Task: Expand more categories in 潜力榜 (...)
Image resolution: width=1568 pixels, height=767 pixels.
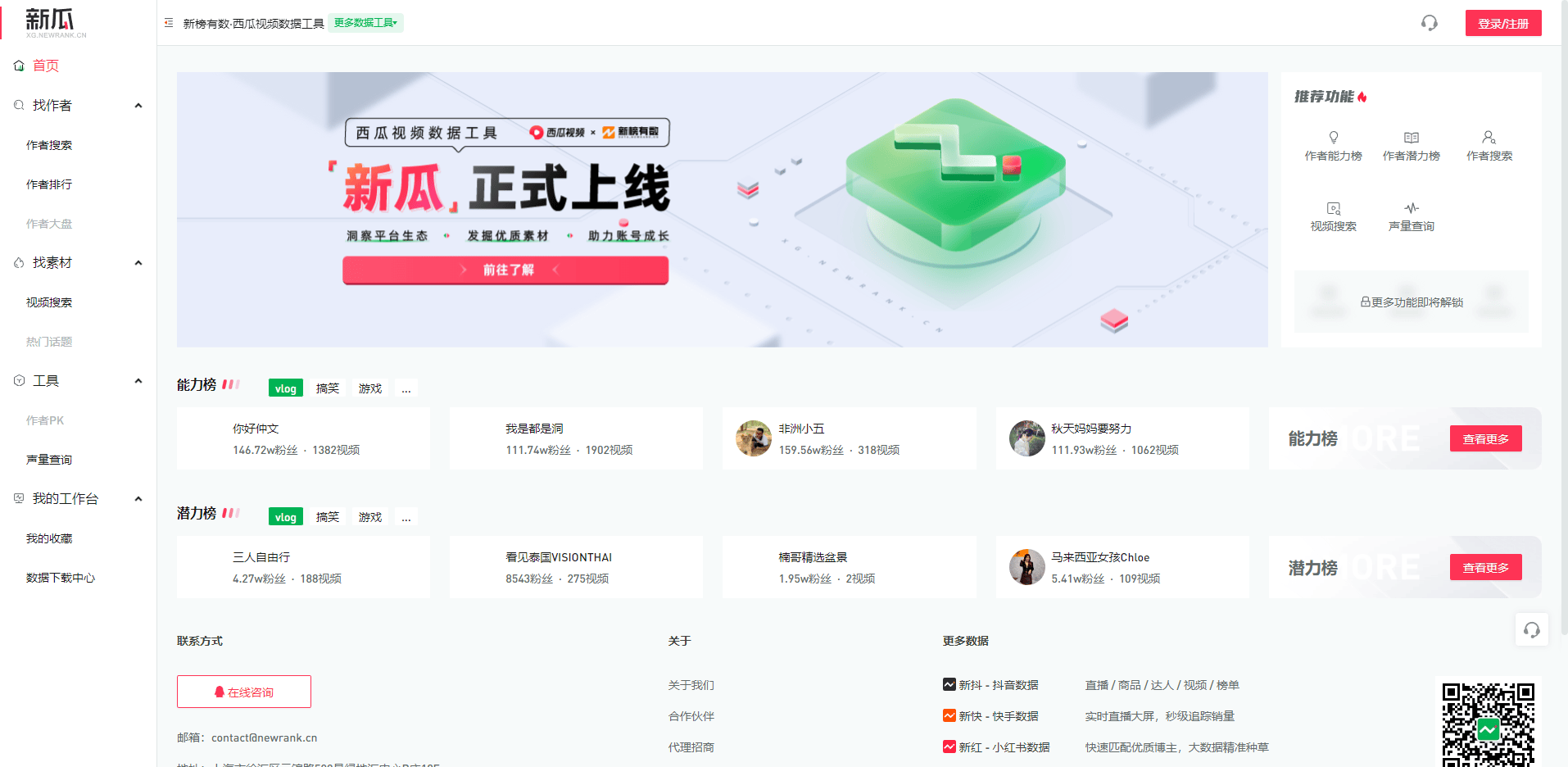Action: [x=406, y=517]
